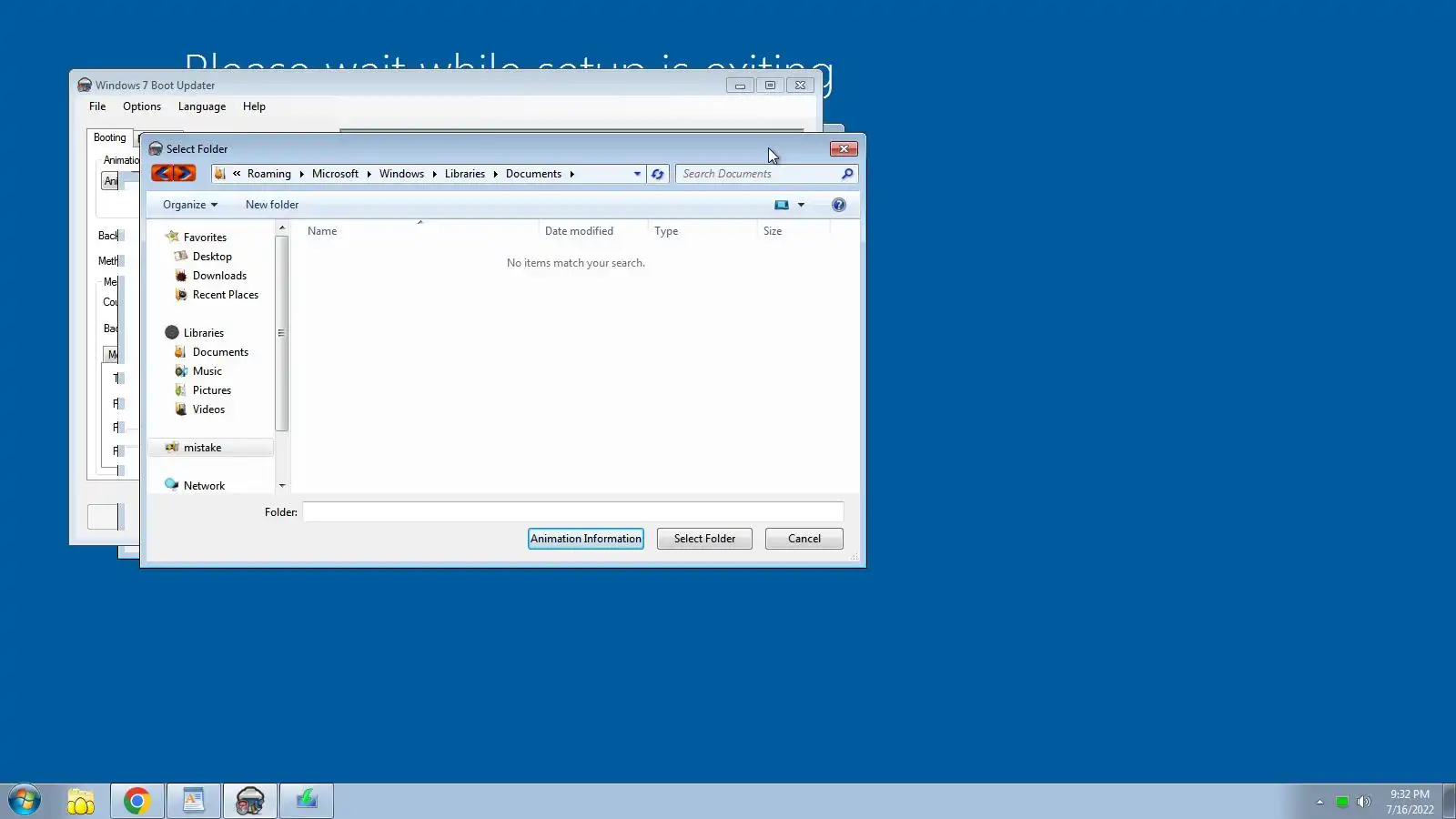
Task: Open the File menu in Boot Updater
Action: (97, 106)
